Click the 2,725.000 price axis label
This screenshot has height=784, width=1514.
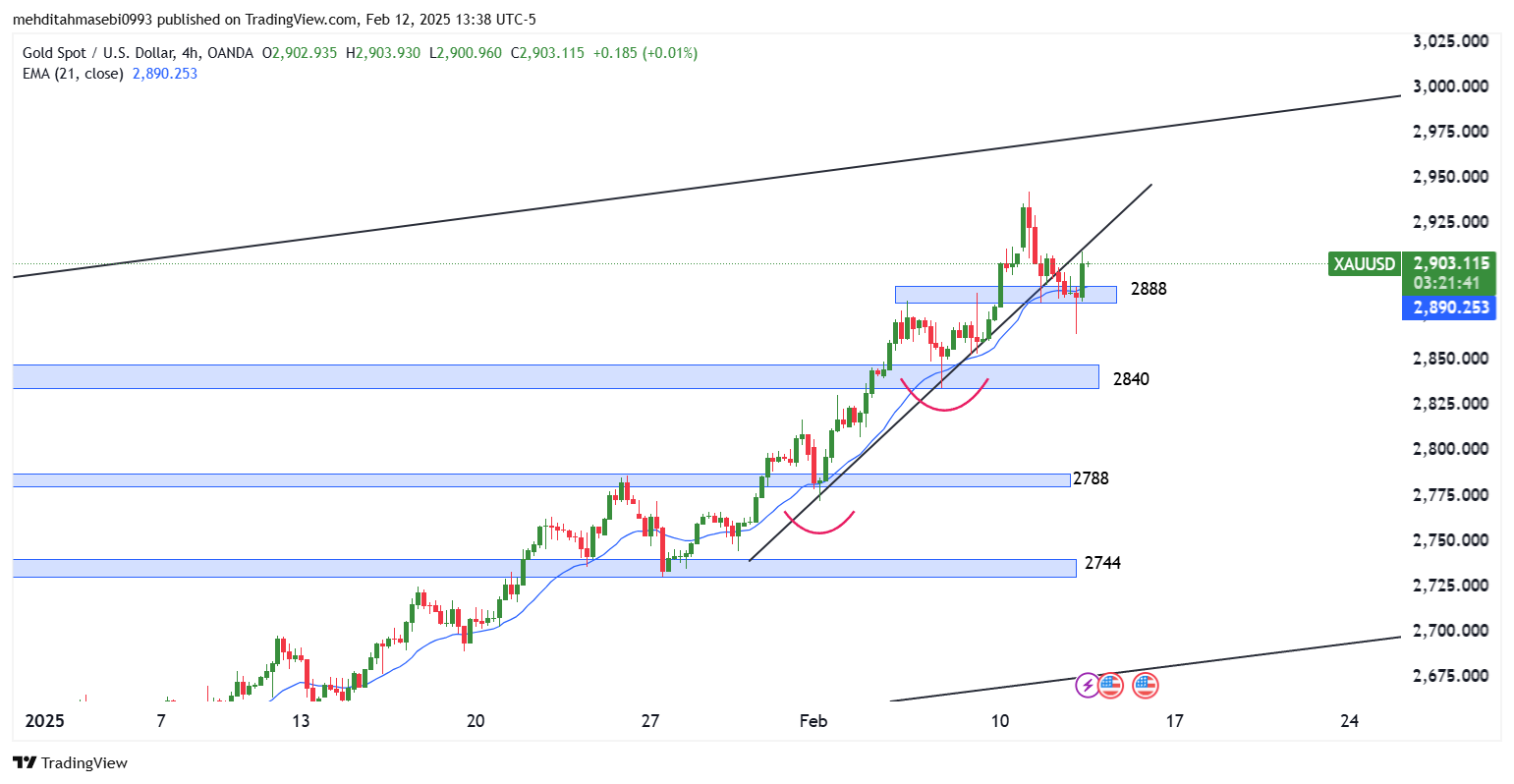1450,586
